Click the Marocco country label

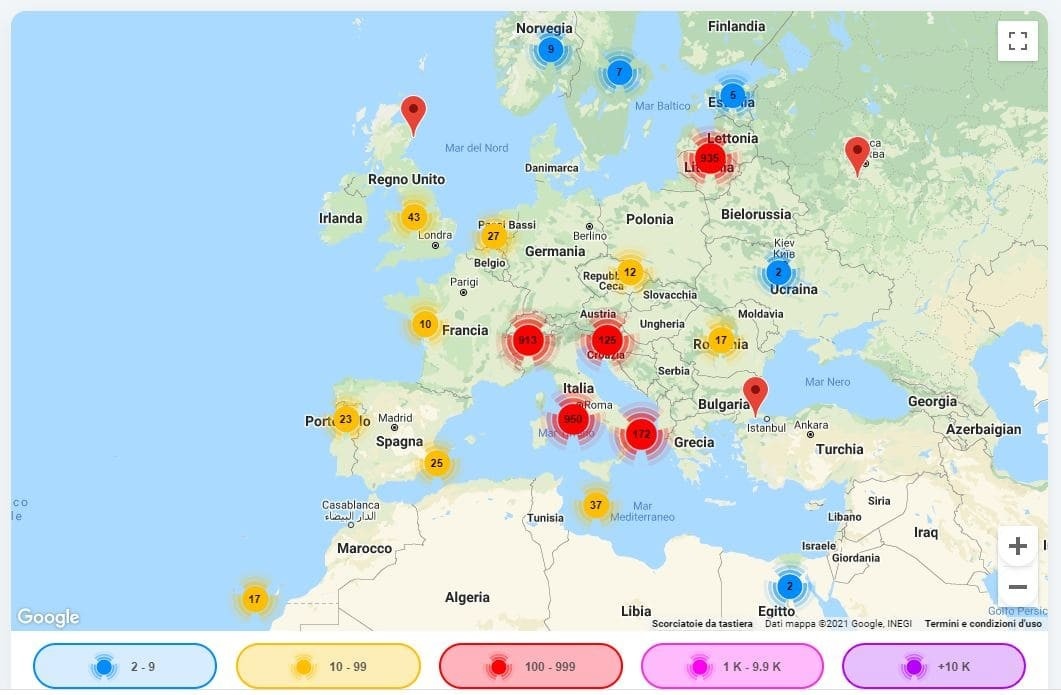click(364, 549)
